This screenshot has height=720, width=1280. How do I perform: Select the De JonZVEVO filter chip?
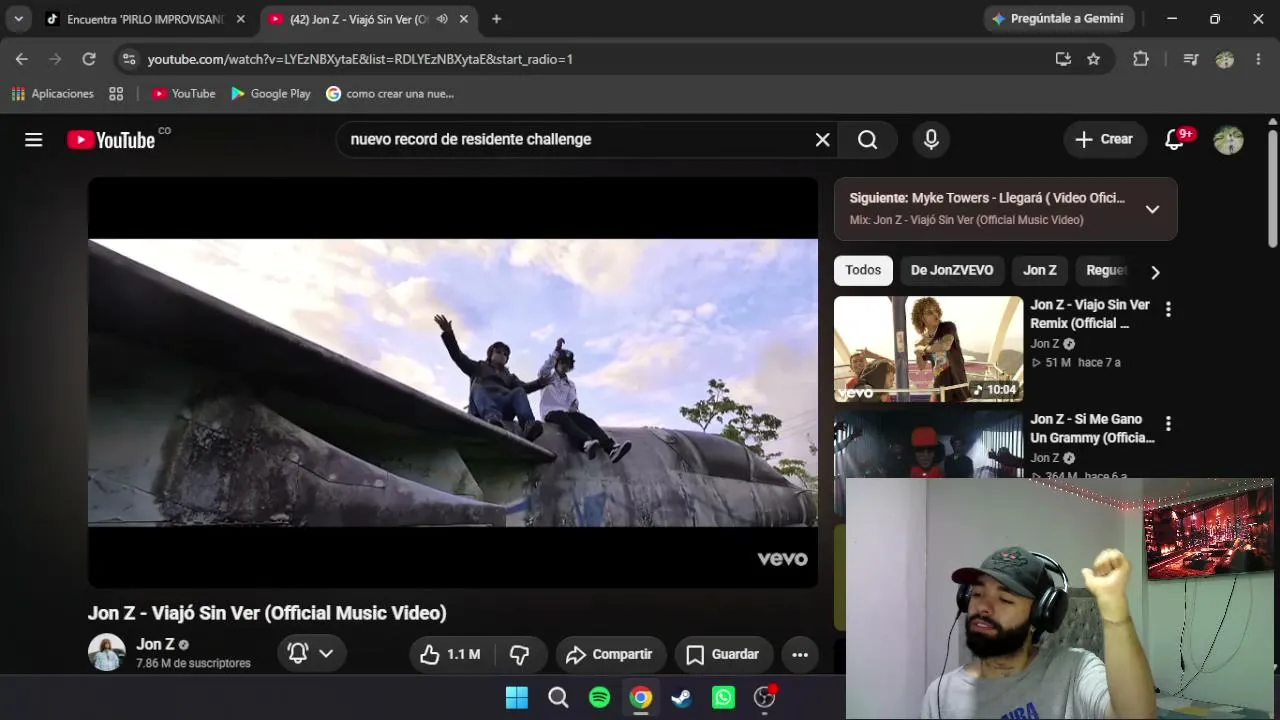point(952,270)
